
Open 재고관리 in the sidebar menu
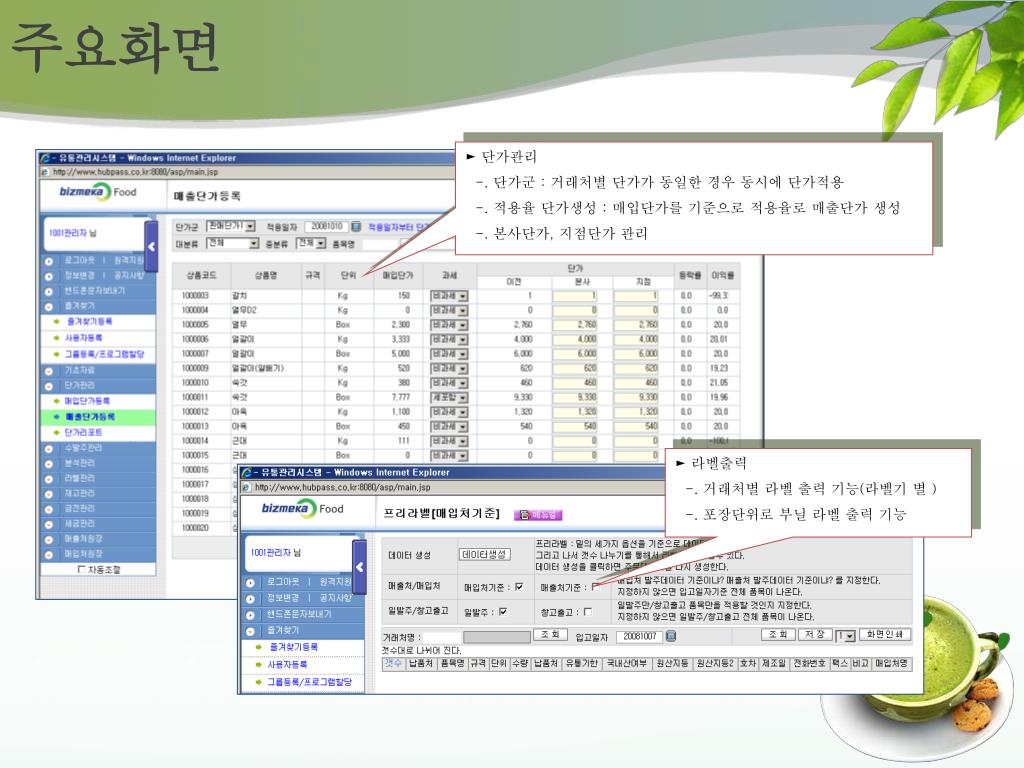click(80, 494)
